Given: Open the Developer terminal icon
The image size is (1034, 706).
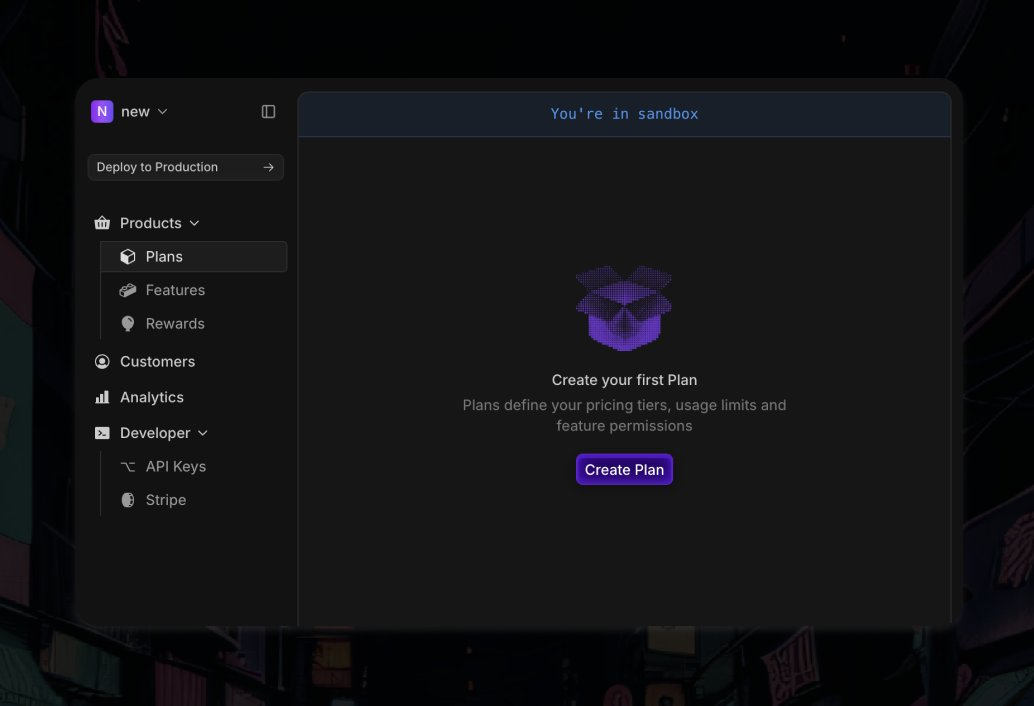Looking at the screenshot, I should 102,433.
